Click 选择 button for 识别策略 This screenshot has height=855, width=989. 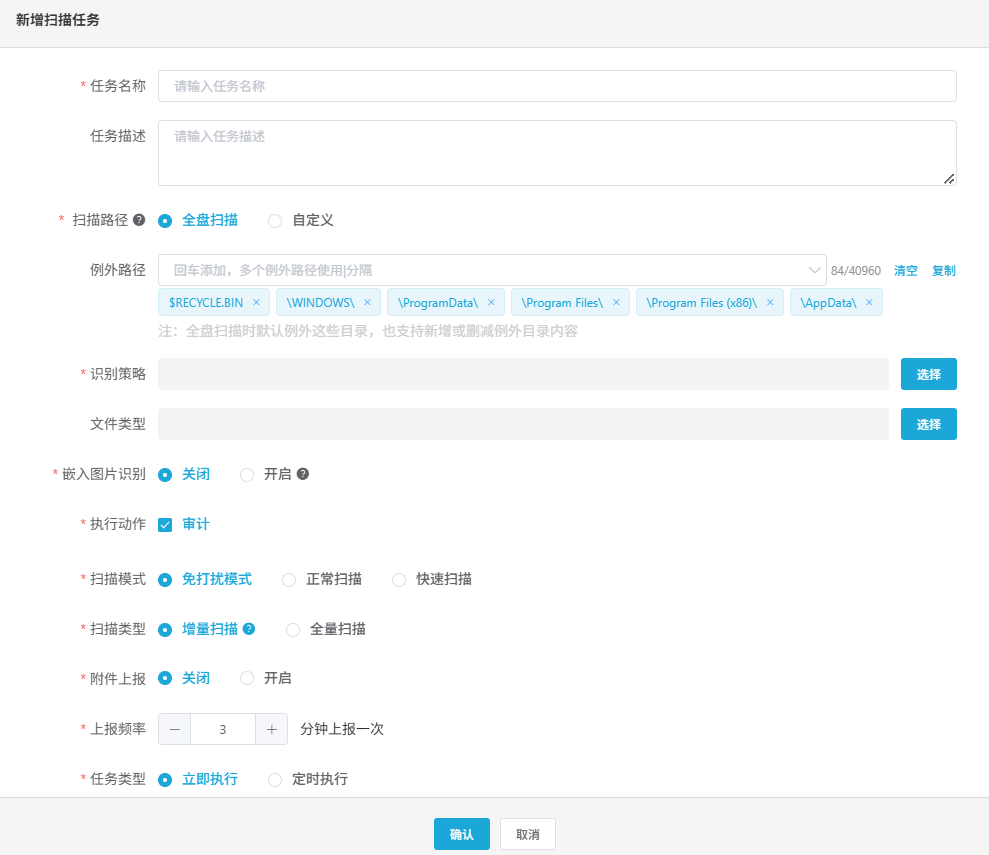(928, 374)
